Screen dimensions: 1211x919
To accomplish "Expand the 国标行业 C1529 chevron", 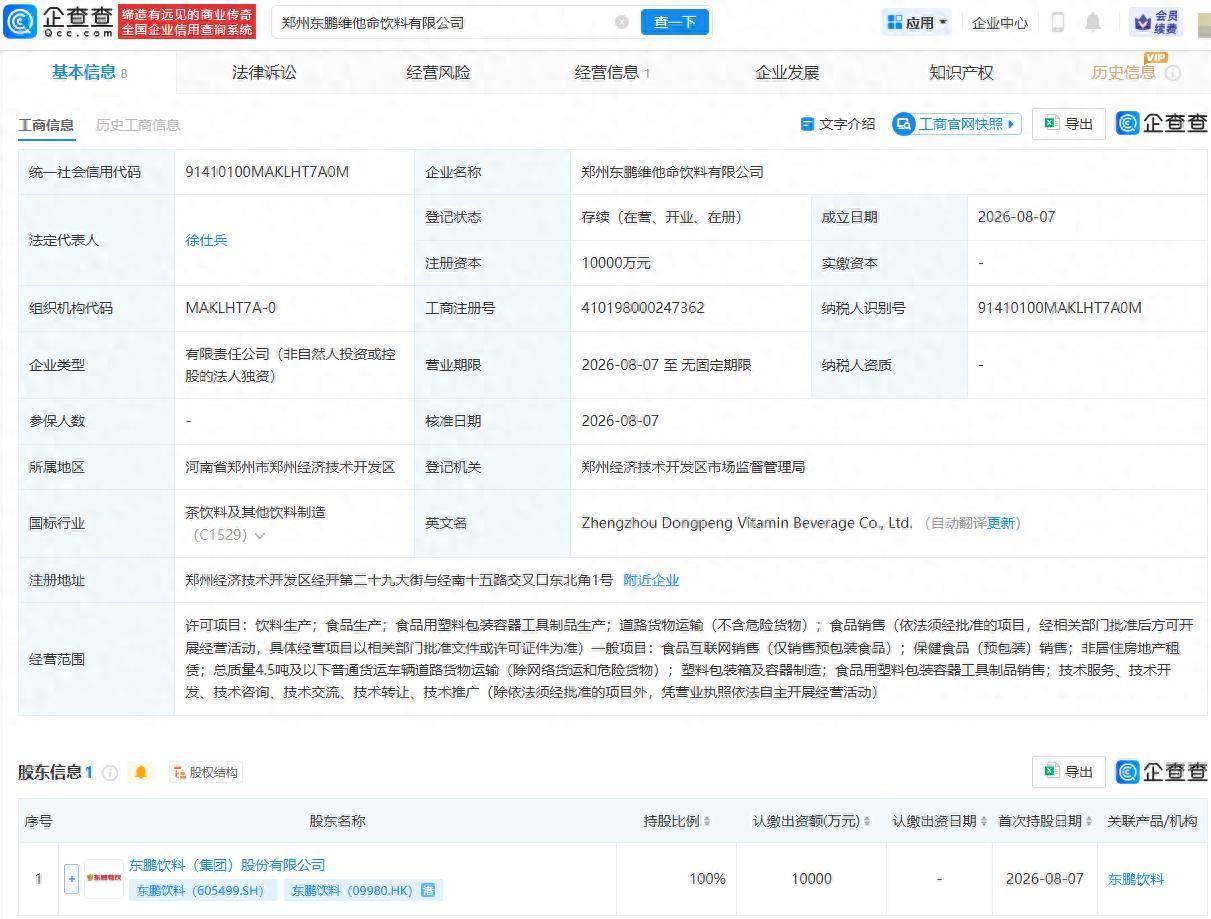I will click(260, 536).
